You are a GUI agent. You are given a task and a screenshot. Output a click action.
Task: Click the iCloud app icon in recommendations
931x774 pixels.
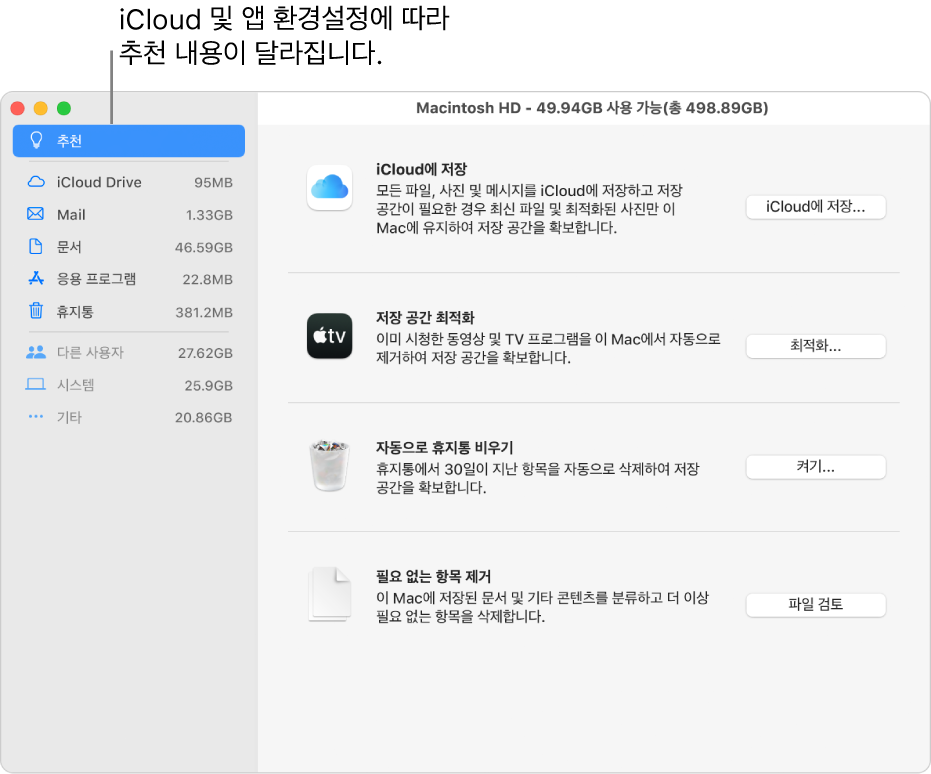pyautogui.click(x=330, y=188)
